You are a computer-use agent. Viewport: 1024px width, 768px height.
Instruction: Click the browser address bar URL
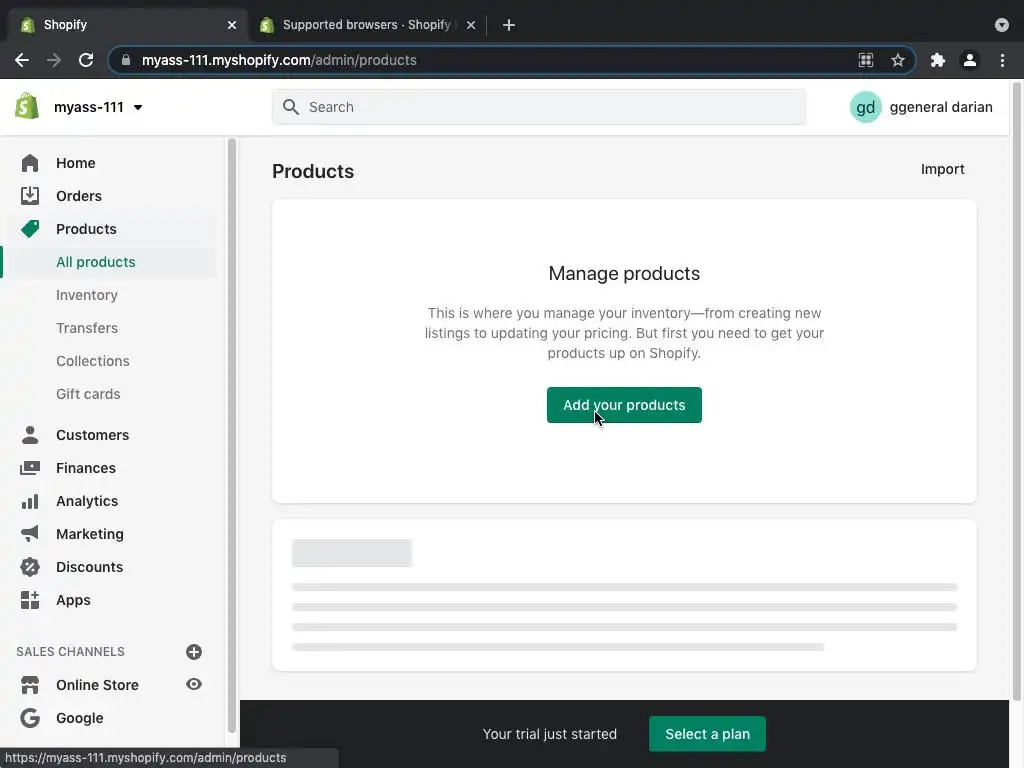pyautogui.click(x=279, y=60)
